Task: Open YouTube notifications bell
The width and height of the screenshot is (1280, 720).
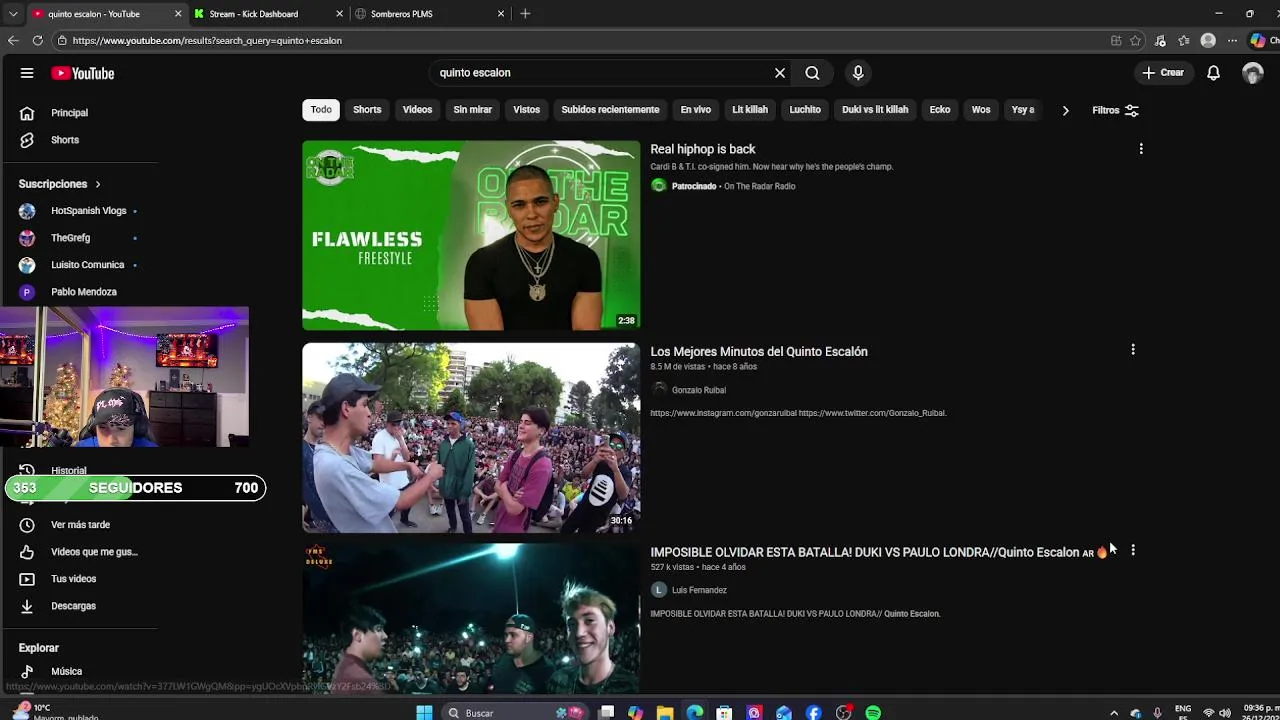Action: (x=1213, y=73)
